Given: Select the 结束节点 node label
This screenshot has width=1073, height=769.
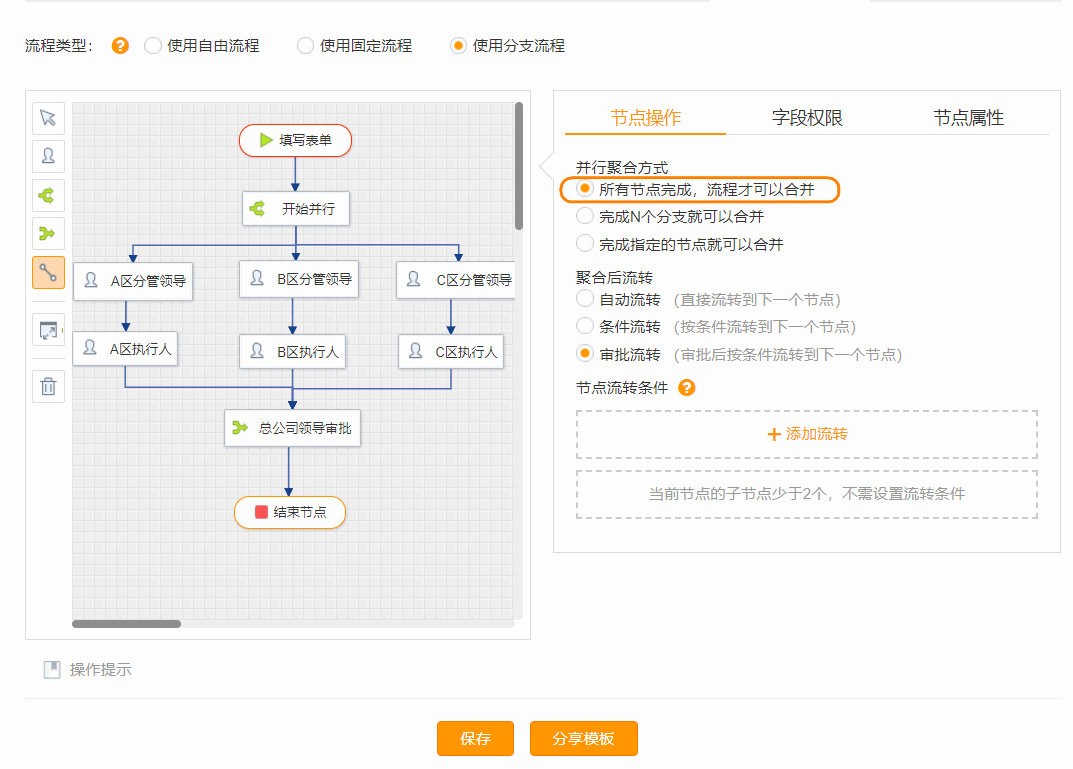Looking at the screenshot, I should tap(300, 512).
